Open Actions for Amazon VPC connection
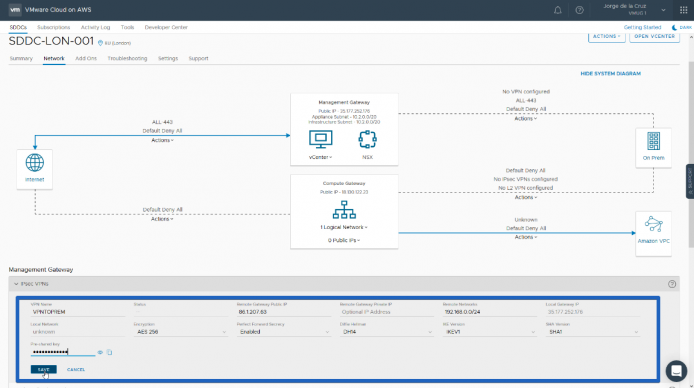This screenshot has height=388, width=694. pyautogui.click(x=526, y=237)
